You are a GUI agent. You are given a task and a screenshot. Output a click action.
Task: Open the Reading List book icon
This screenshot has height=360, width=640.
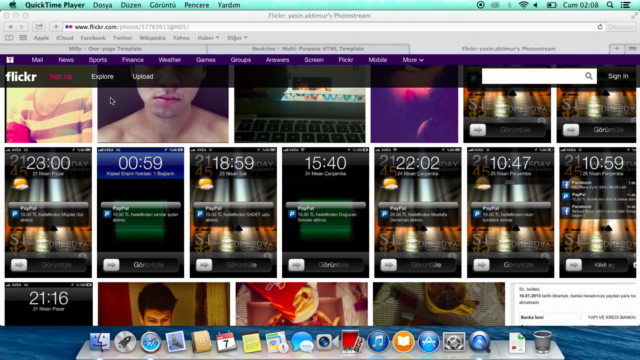pyautogui.click(x=9, y=38)
